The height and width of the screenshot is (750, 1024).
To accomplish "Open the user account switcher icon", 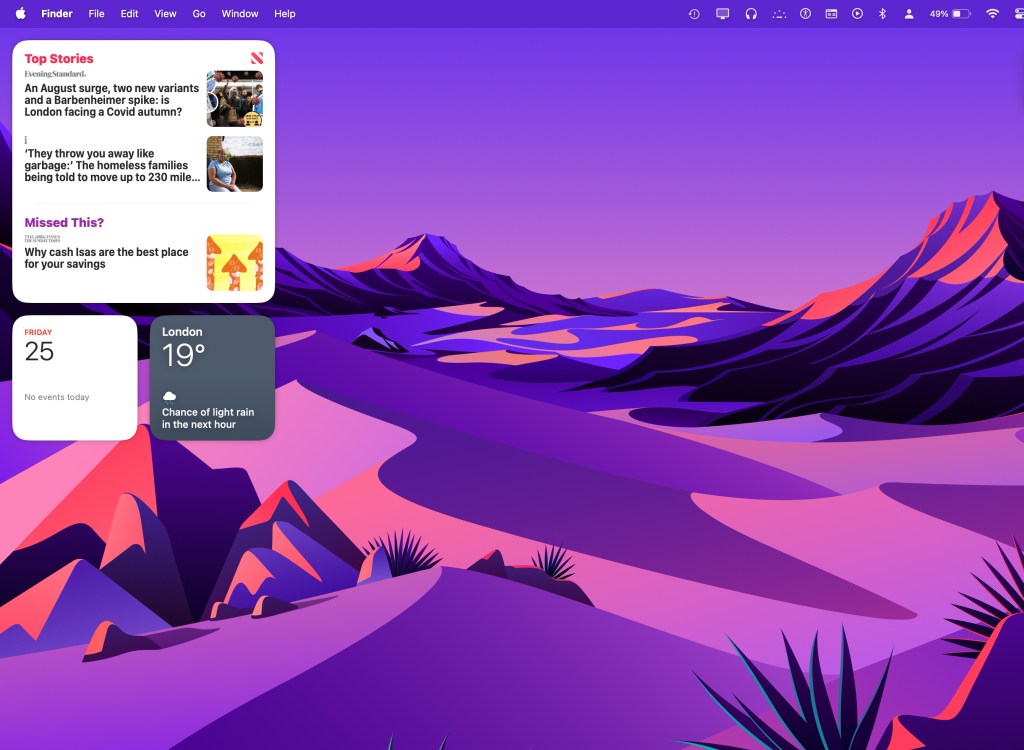I will [x=909, y=14].
